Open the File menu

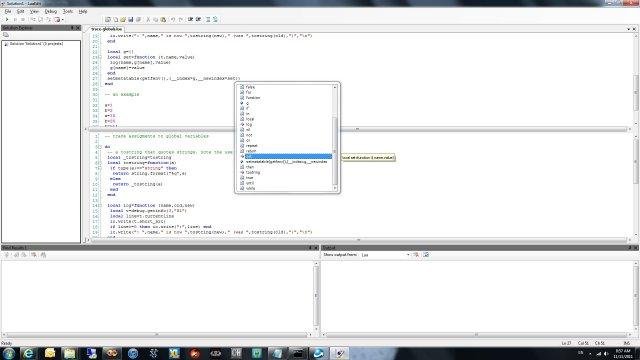(8, 11)
